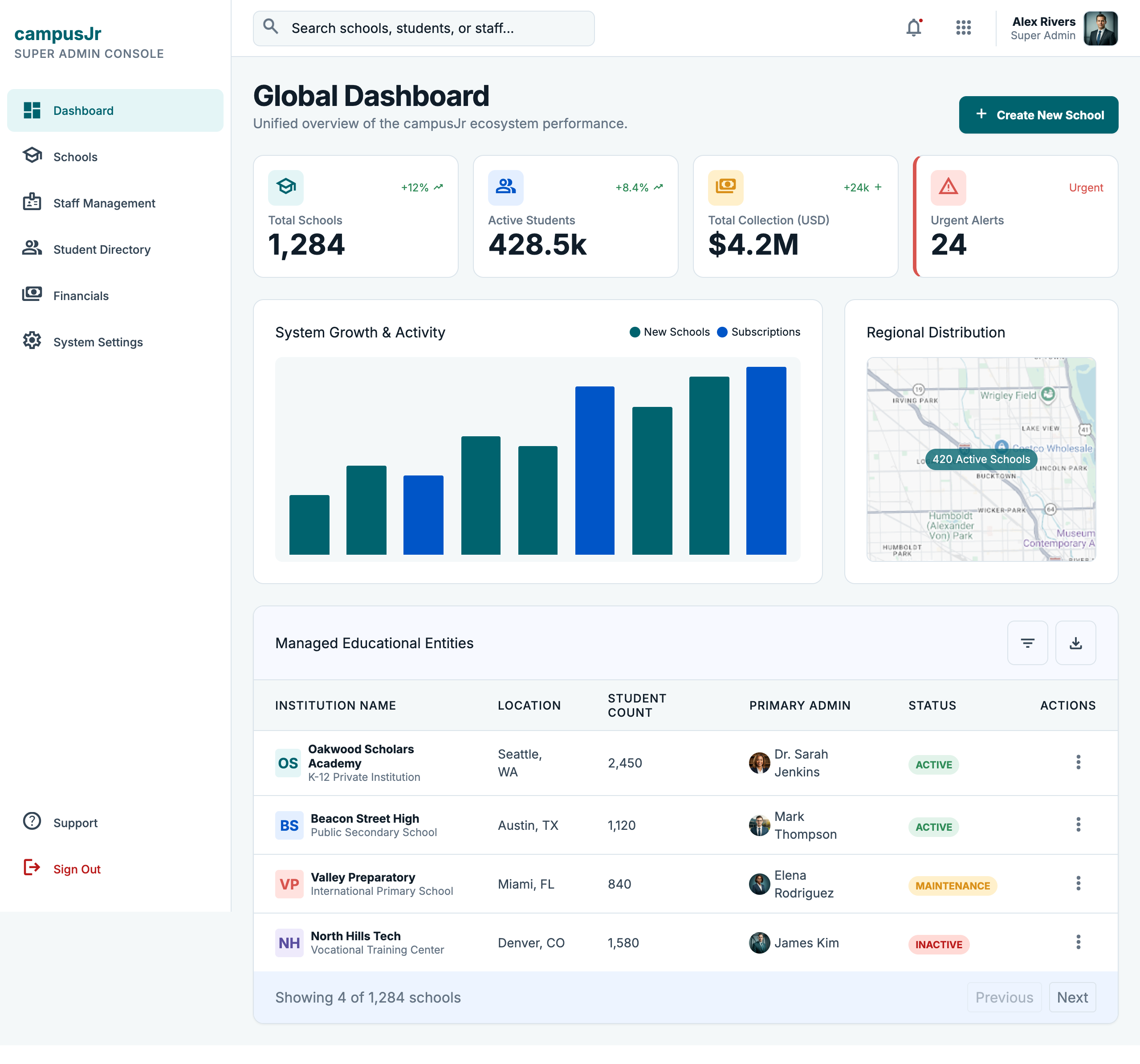1140x1064 pixels.
Task: Click the 420 Active Schools map badge
Action: (981, 459)
